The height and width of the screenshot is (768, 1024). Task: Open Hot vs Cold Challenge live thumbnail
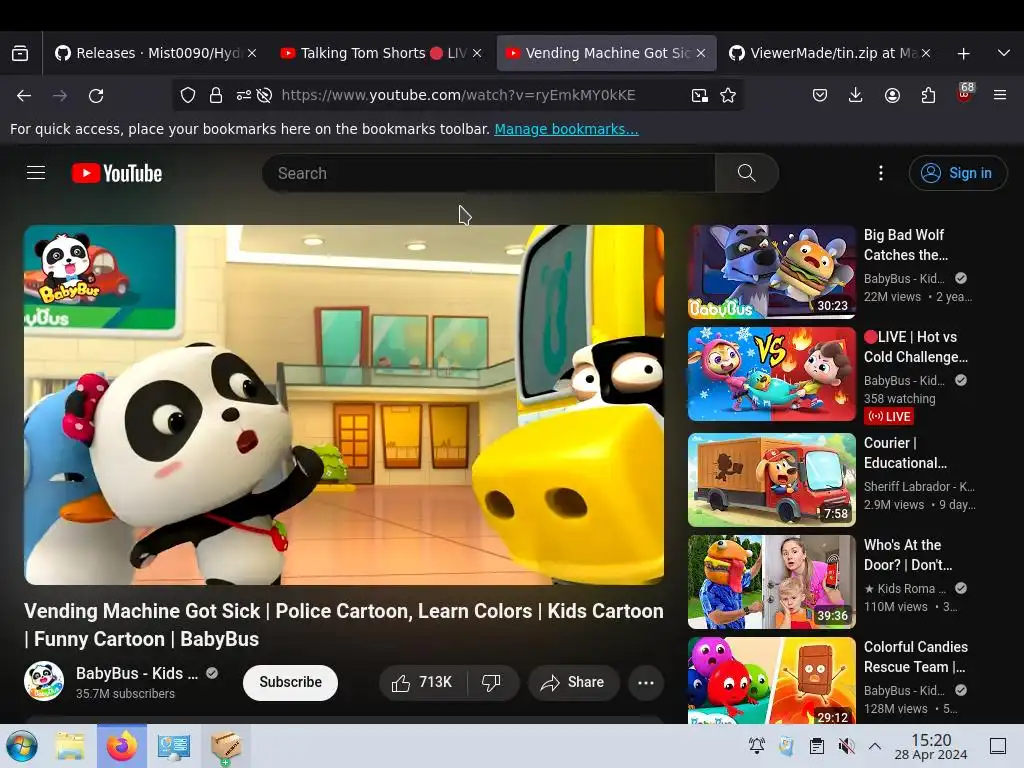[771, 374]
